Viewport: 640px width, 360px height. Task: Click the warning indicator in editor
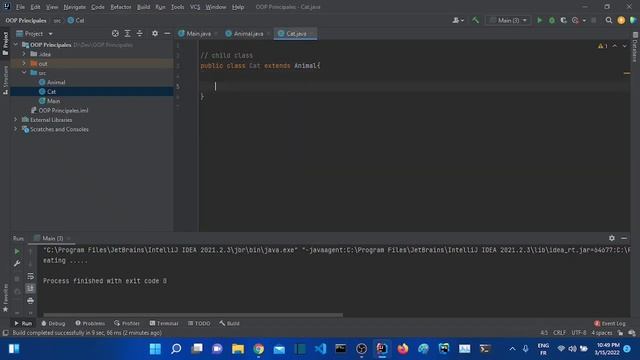[602, 46]
